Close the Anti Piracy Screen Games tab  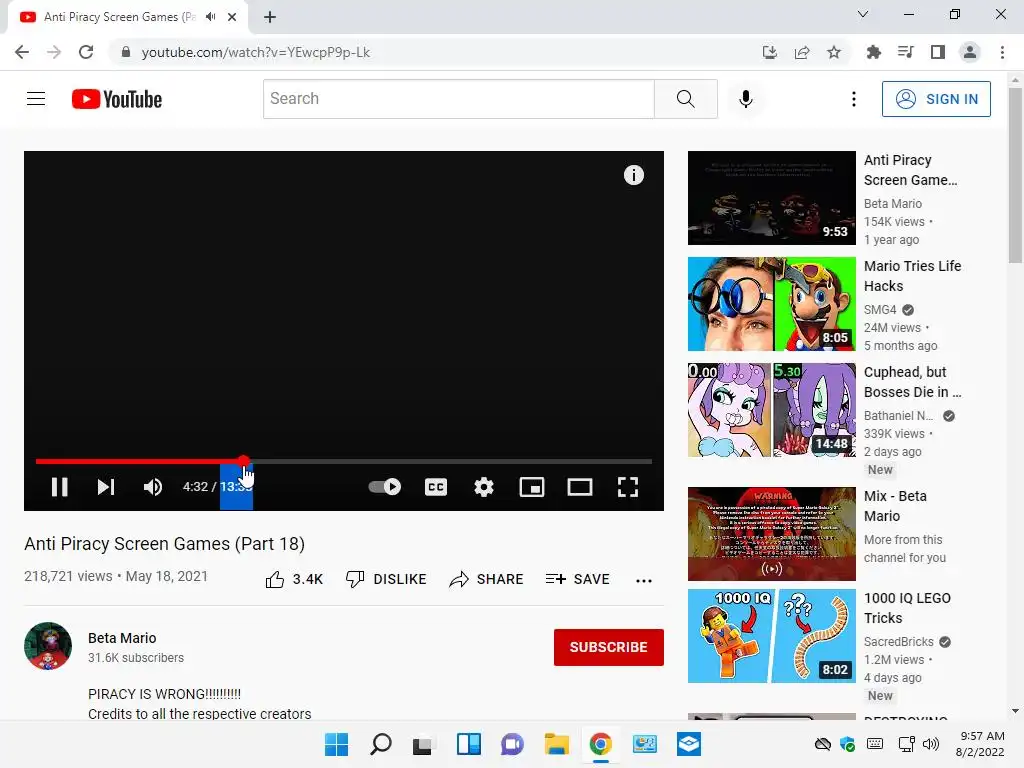(232, 17)
